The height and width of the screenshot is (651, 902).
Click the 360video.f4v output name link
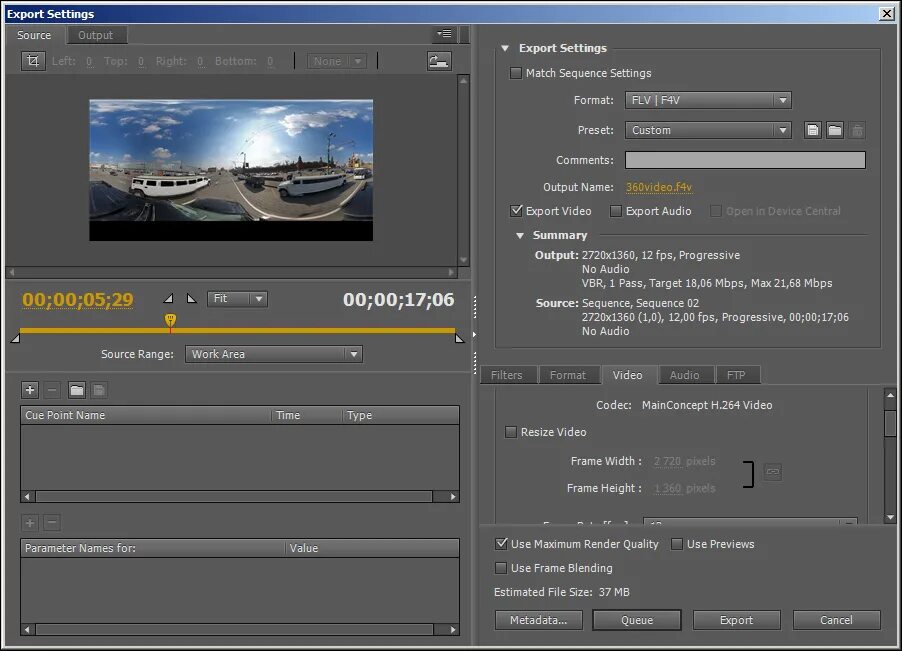658,187
